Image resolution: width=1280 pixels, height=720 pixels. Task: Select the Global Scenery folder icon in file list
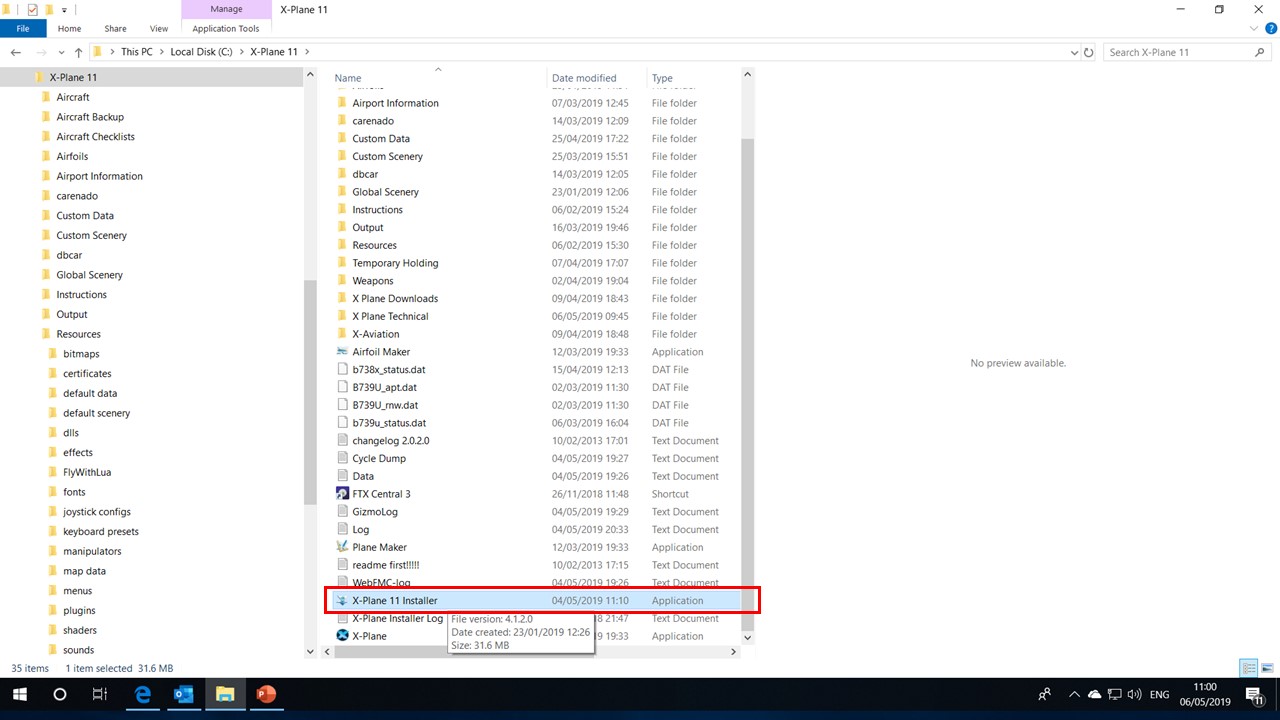(342, 192)
